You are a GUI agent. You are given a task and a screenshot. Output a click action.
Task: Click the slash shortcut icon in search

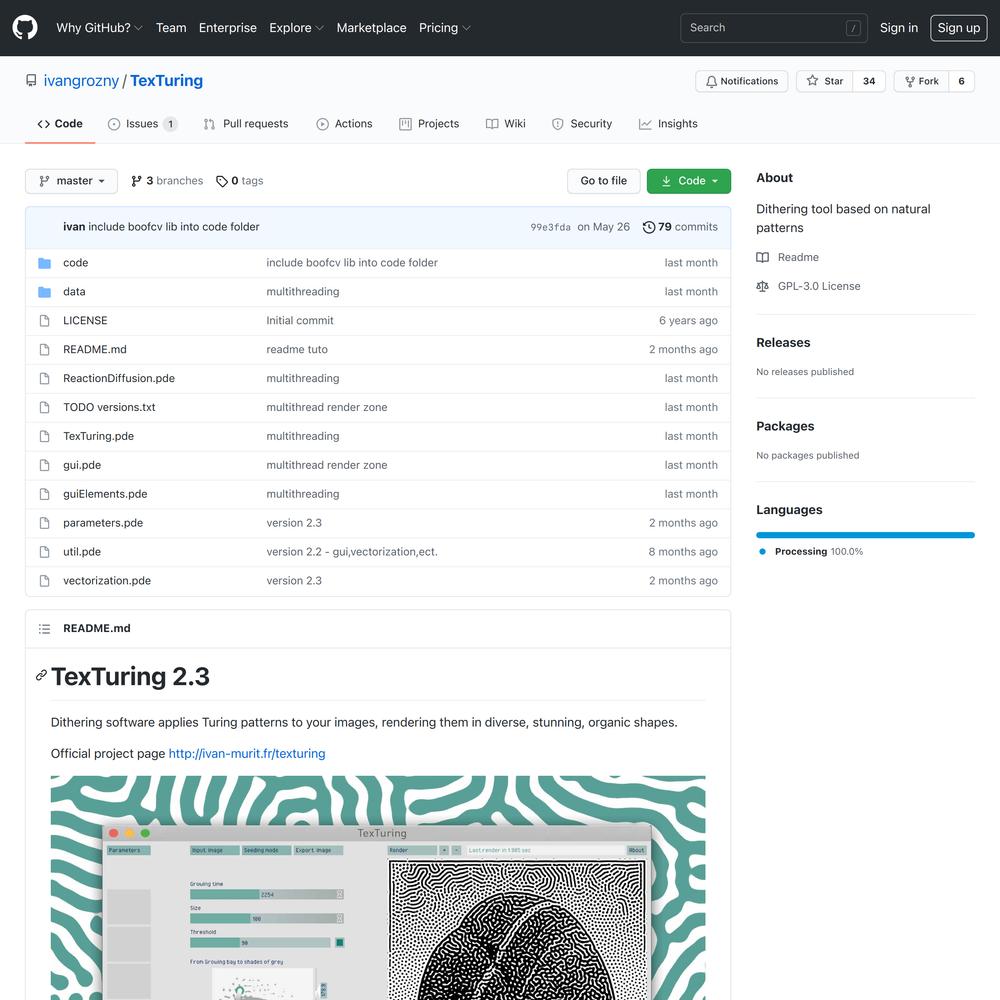(x=853, y=28)
